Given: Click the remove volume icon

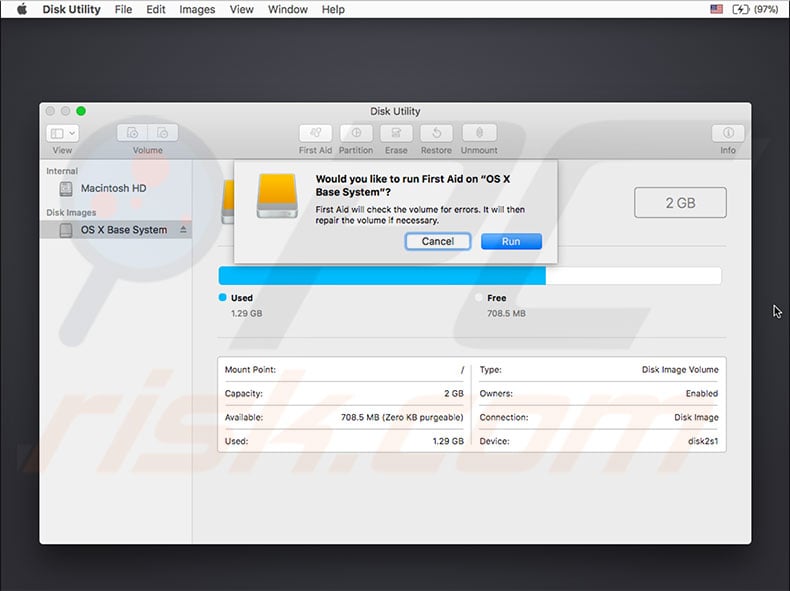Looking at the screenshot, I should pyautogui.click(x=162, y=133).
